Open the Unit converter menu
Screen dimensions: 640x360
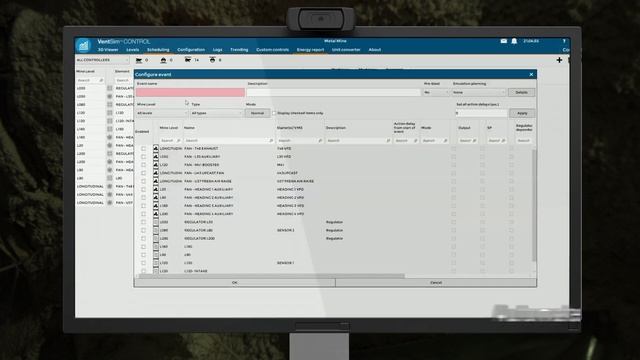click(346, 50)
